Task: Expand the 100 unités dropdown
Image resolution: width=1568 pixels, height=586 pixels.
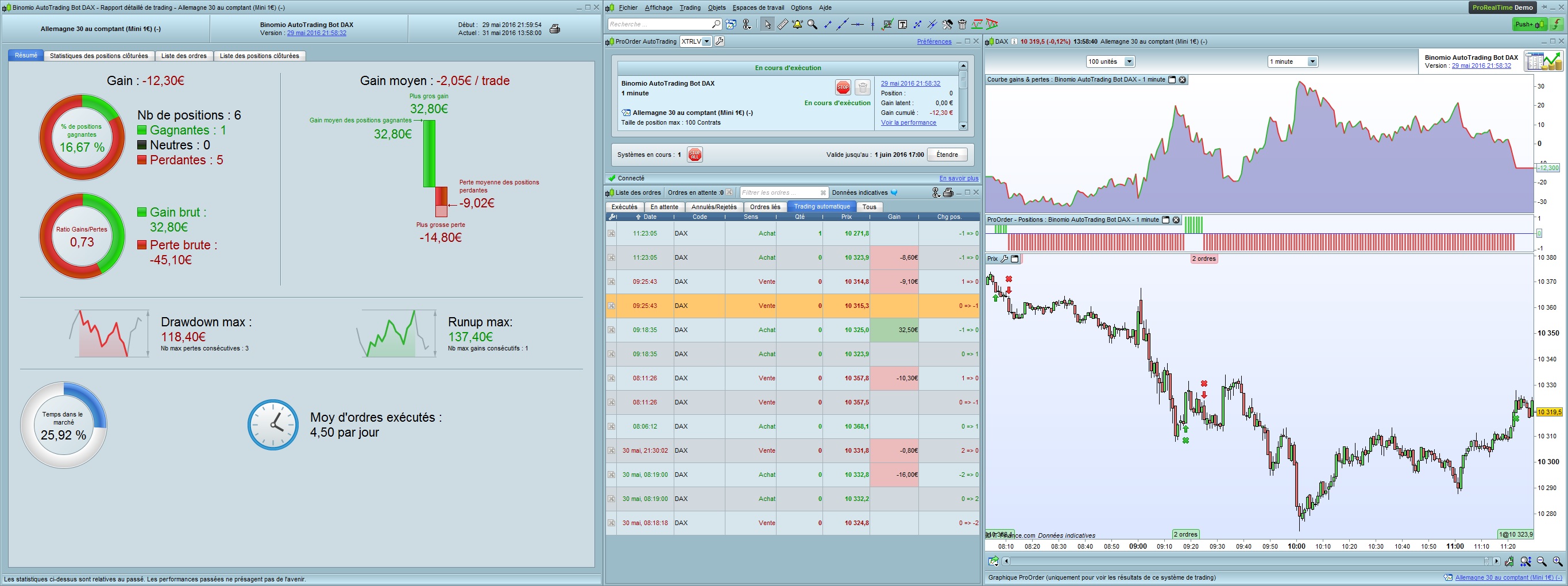Action: pyautogui.click(x=1129, y=61)
